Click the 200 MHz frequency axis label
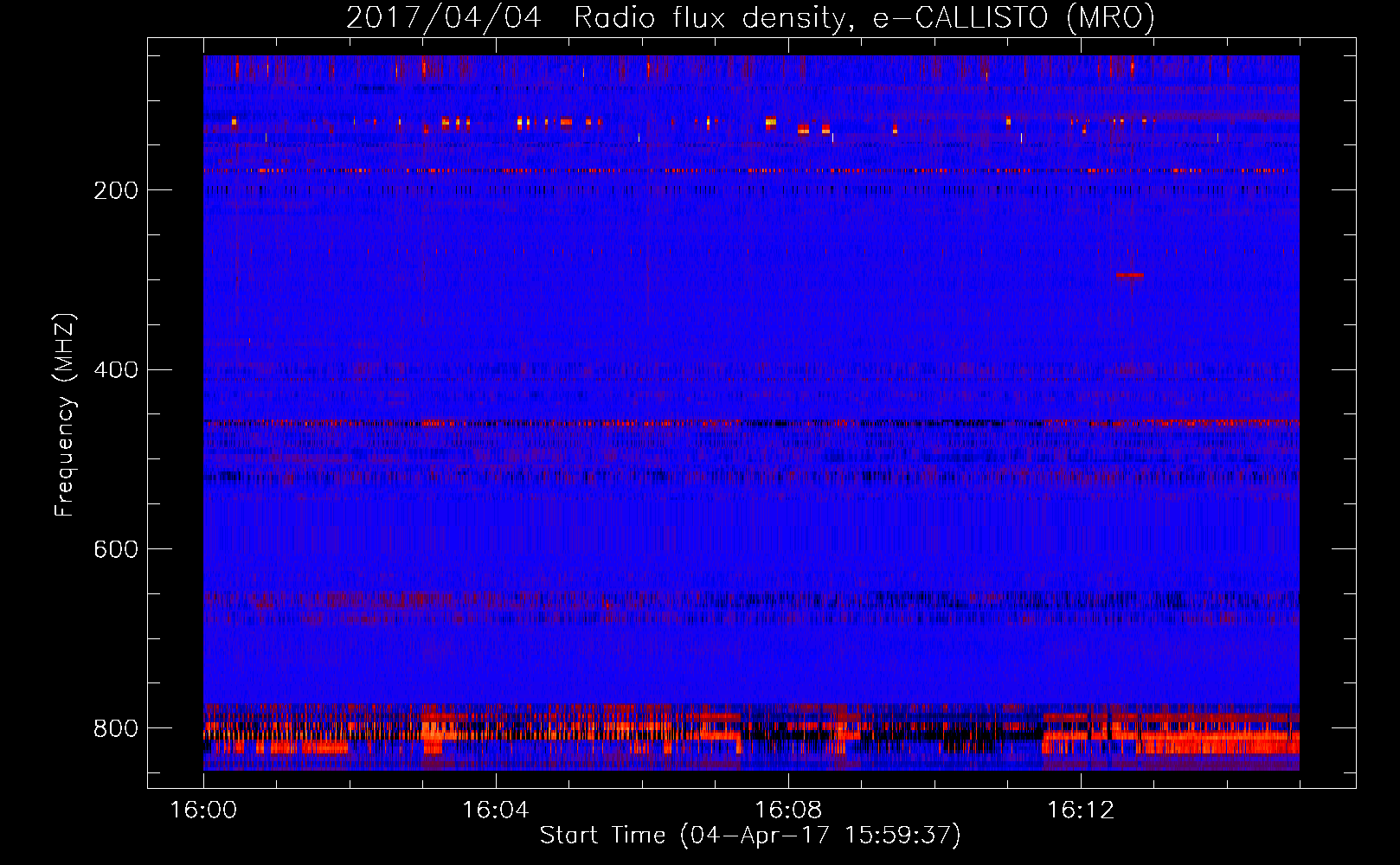 click(x=116, y=190)
